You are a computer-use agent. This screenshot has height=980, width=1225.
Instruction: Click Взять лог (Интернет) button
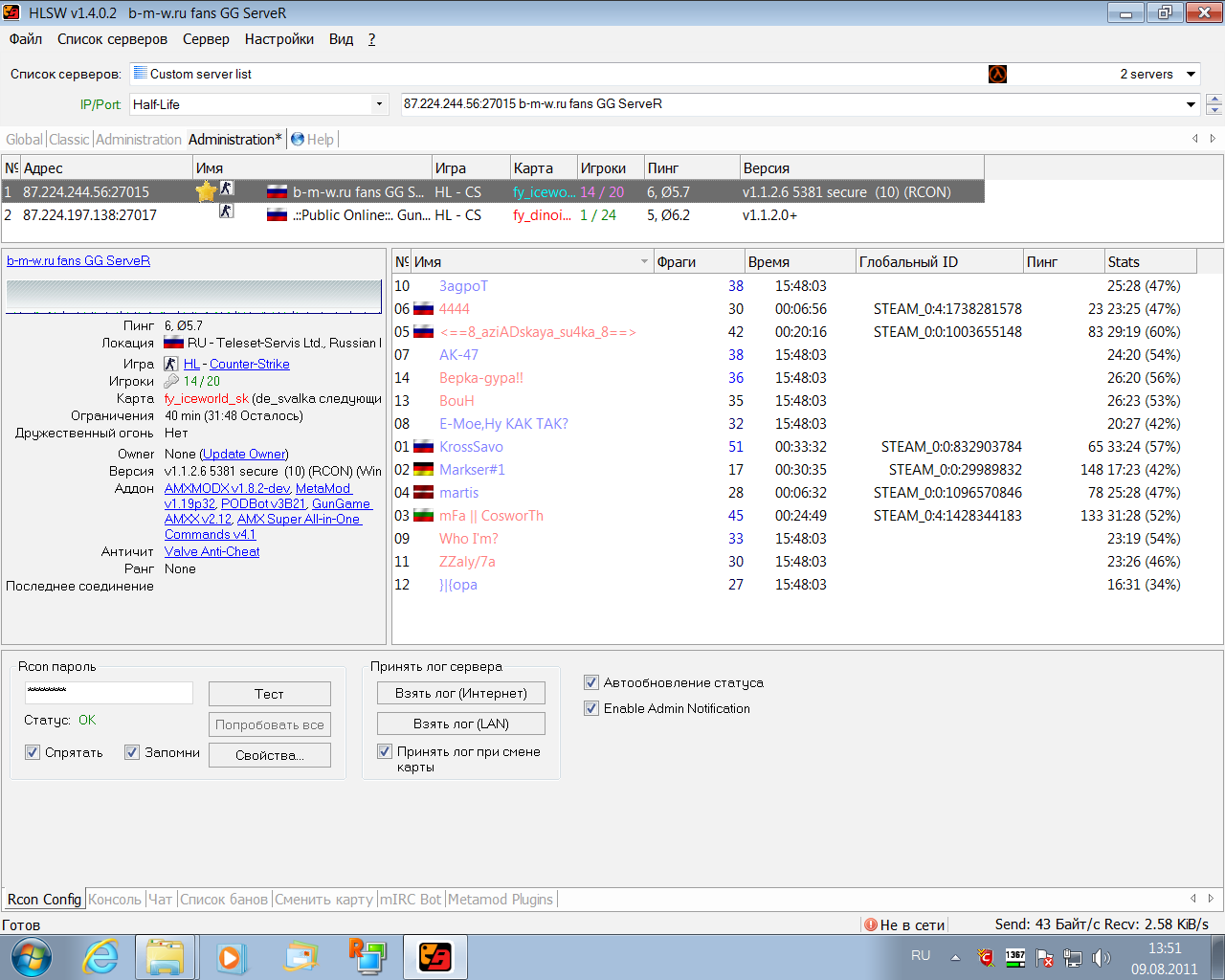click(461, 693)
